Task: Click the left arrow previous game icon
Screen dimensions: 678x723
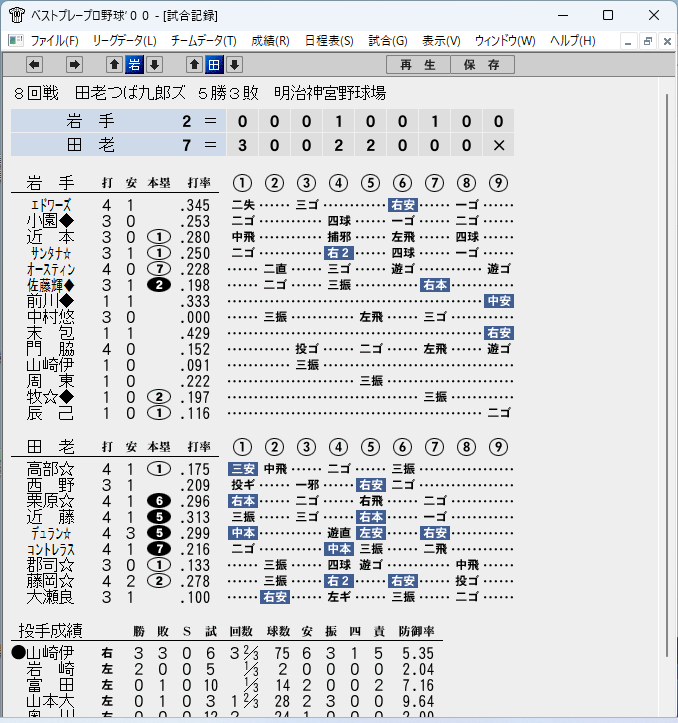Action: 35,65
